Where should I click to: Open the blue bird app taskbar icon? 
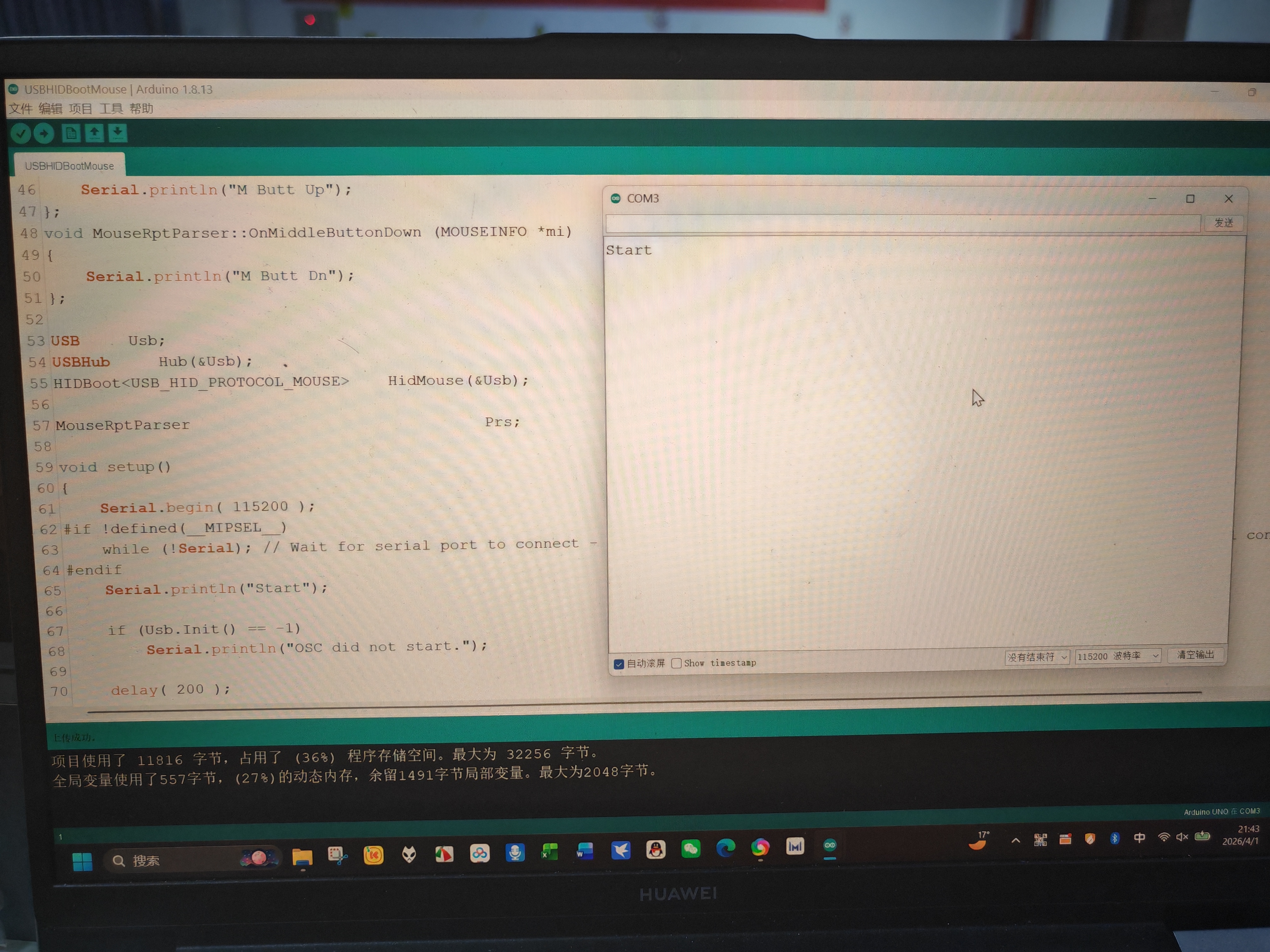tap(621, 850)
